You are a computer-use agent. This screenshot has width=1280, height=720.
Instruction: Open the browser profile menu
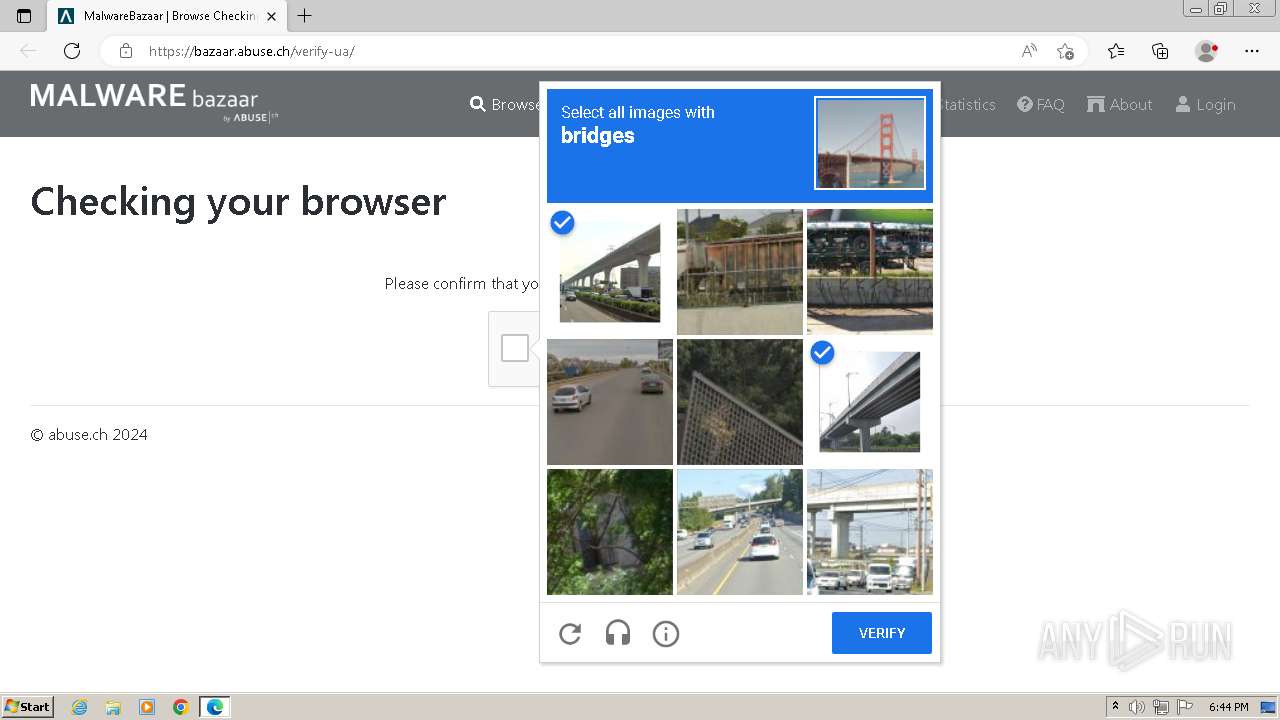coord(1207,51)
